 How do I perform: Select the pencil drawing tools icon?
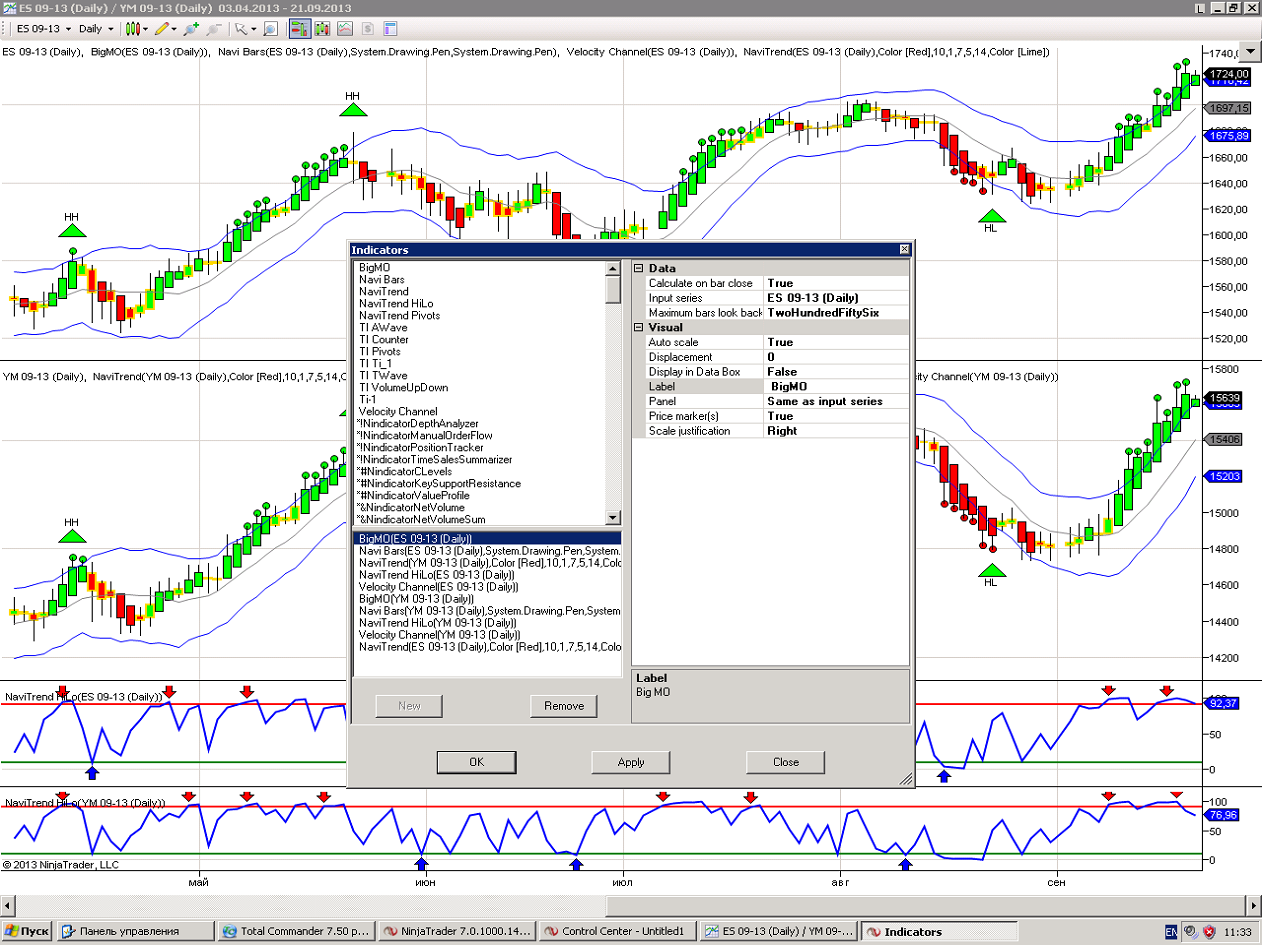160,29
